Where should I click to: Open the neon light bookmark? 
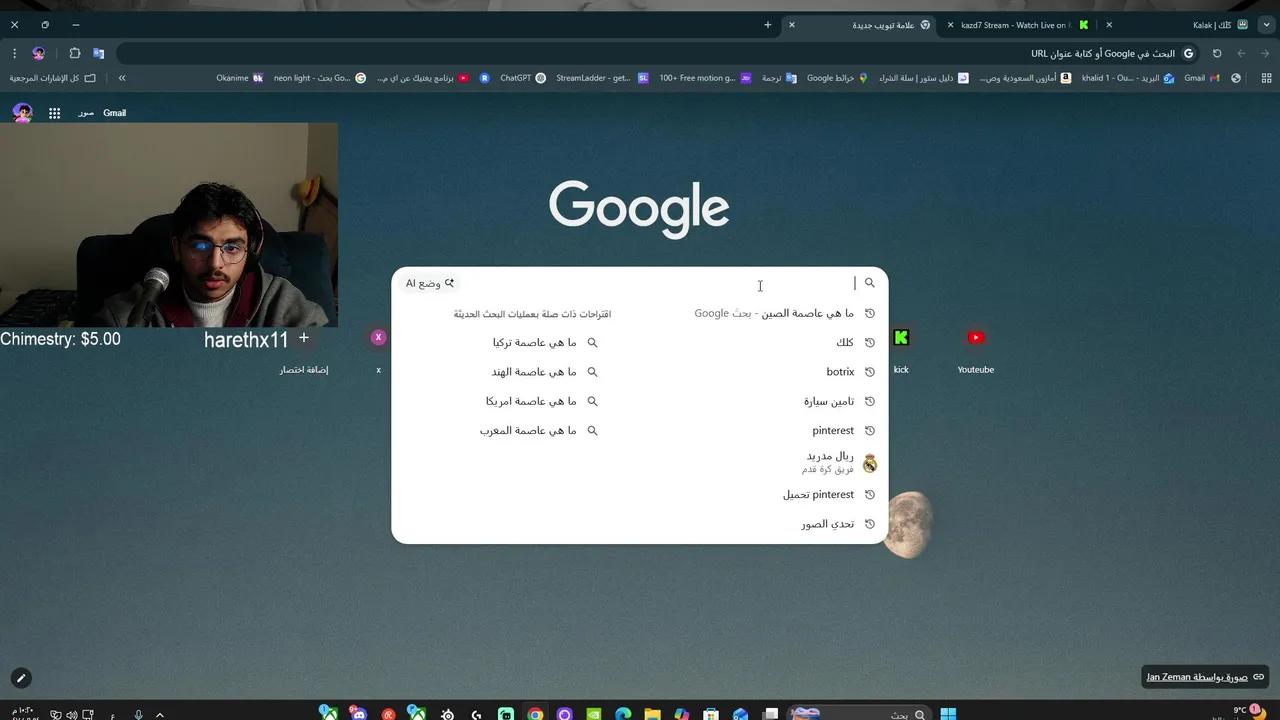pyautogui.click(x=320, y=78)
